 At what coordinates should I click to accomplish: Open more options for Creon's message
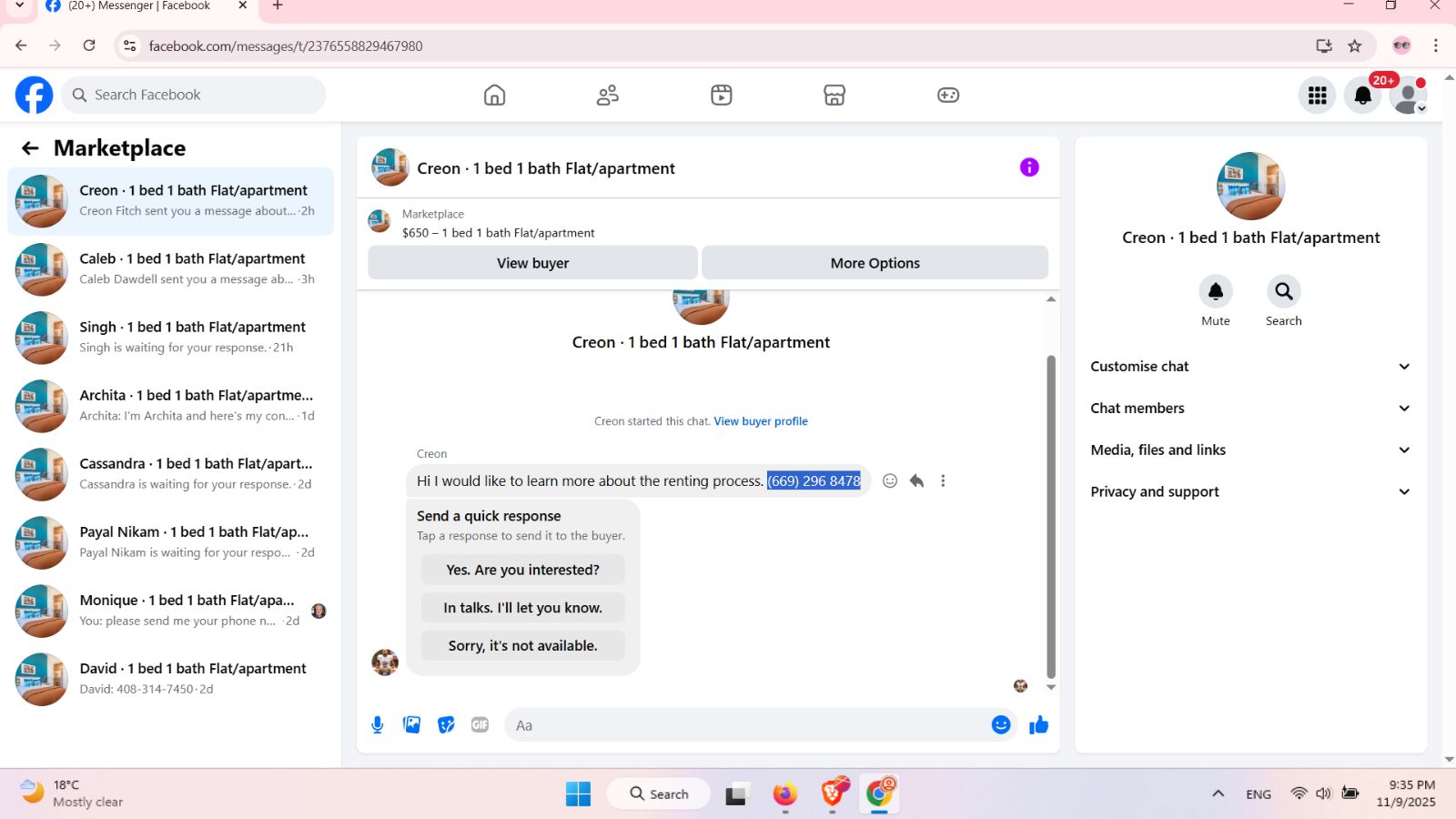pos(943,480)
